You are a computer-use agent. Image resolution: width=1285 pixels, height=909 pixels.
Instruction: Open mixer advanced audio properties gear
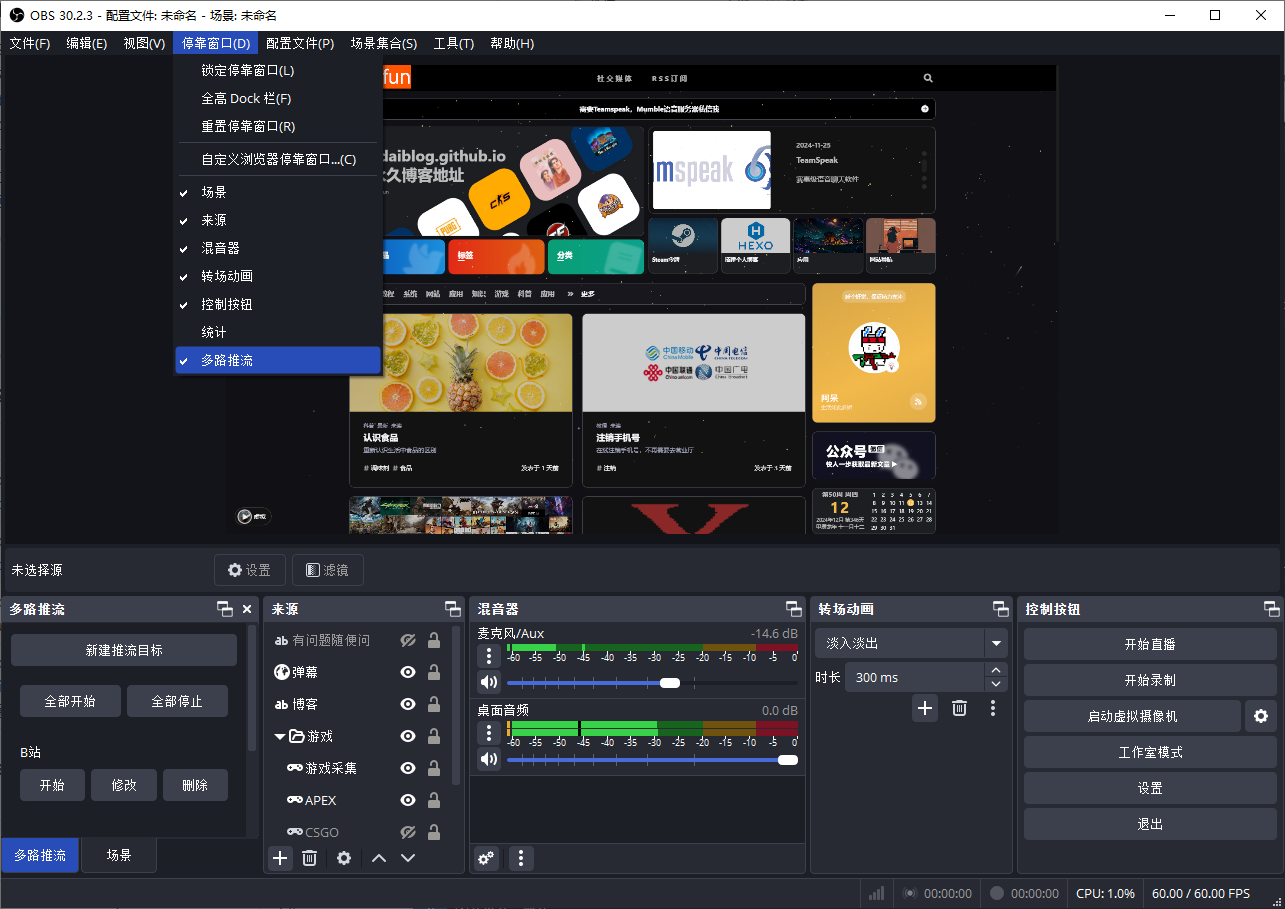coord(486,858)
